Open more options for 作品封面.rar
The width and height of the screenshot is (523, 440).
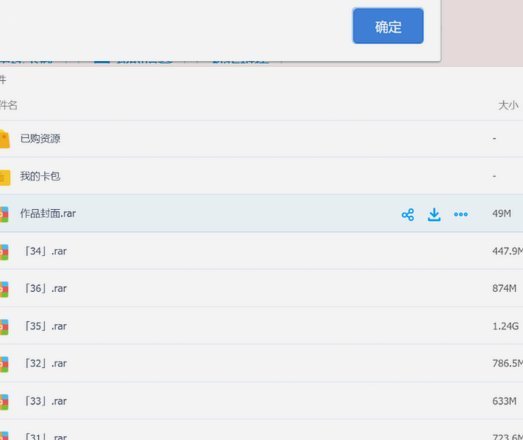[461, 214]
